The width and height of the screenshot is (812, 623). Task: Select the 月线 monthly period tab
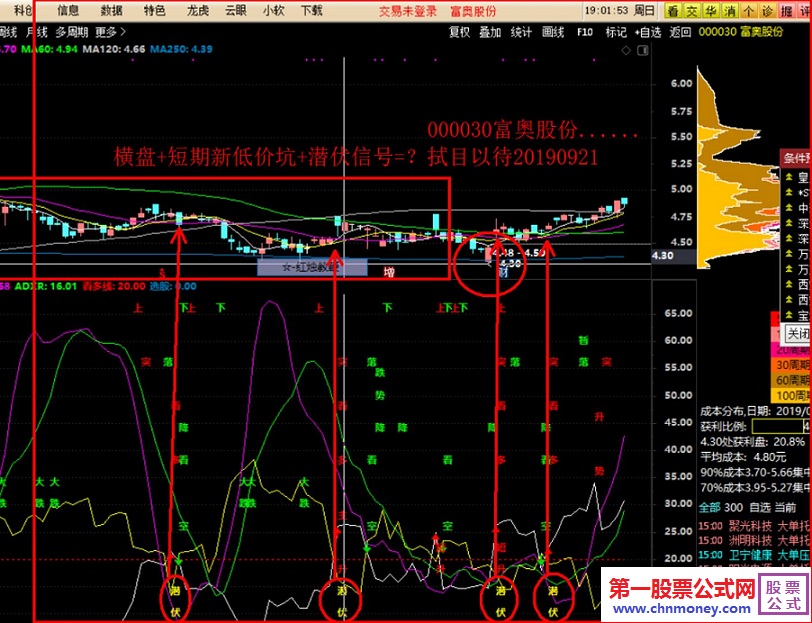click(37, 33)
